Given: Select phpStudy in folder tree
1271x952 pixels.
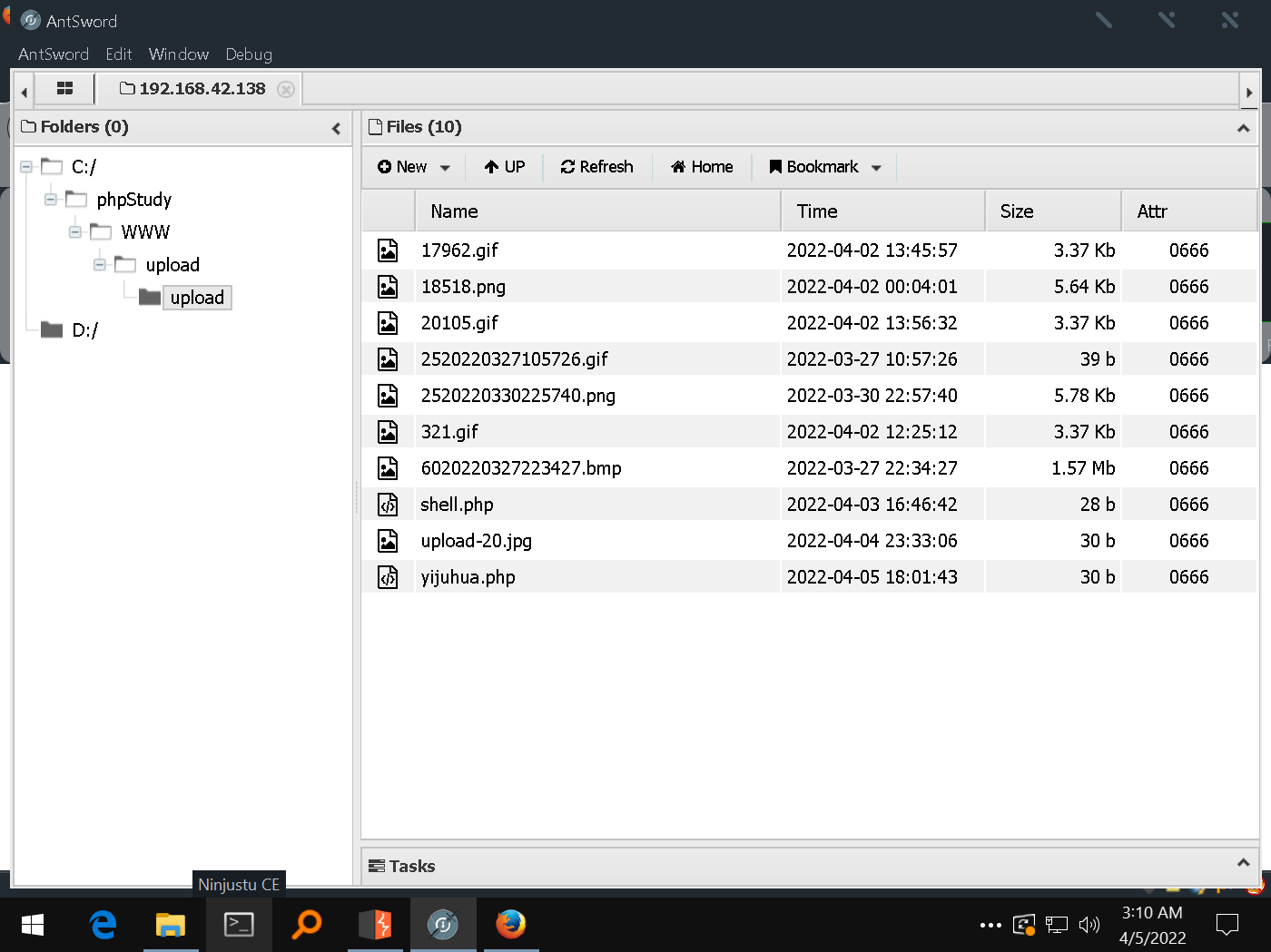Looking at the screenshot, I should pyautogui.click(x=134, y=200).
